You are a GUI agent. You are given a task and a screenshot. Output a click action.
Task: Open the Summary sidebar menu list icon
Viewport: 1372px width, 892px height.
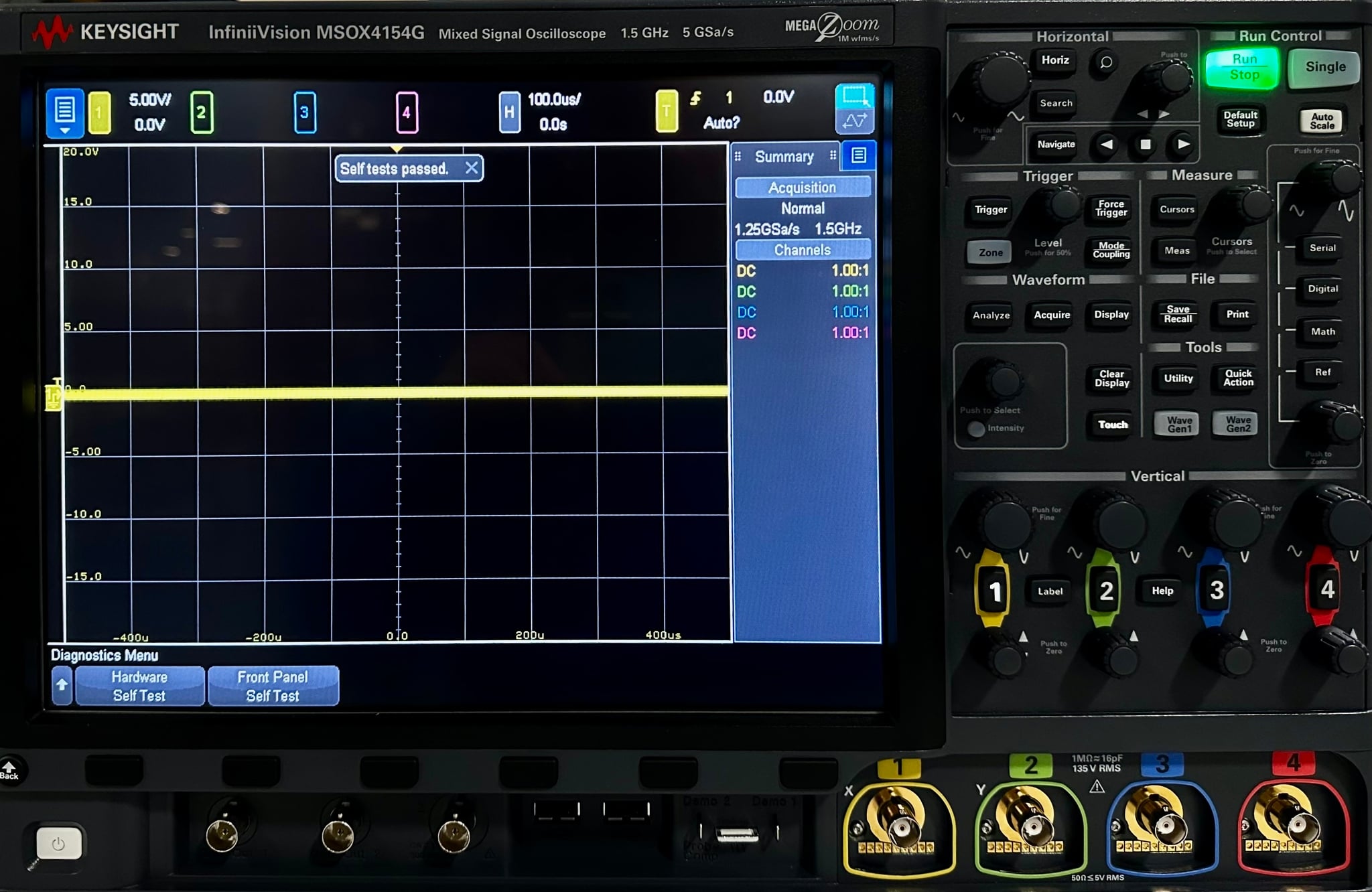[858, 156]
